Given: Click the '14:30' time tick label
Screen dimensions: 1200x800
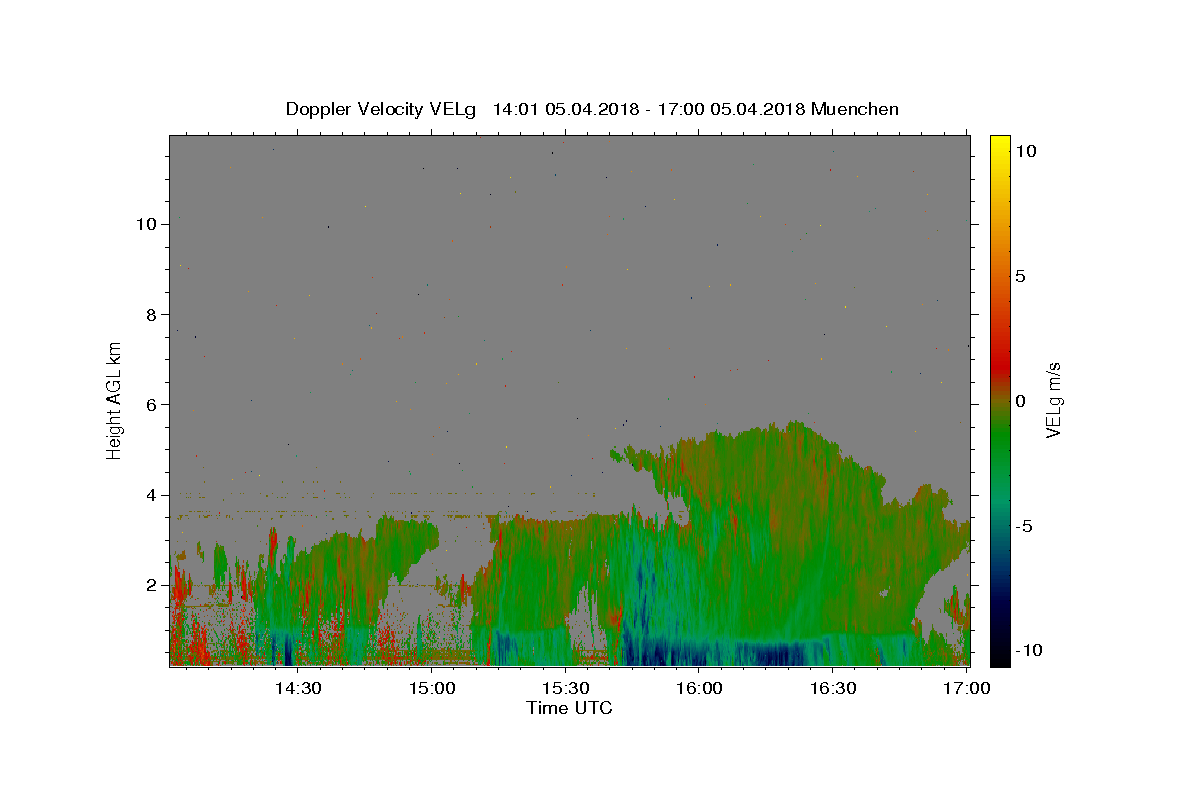Looking at the screenshot, I should [298, 689].
